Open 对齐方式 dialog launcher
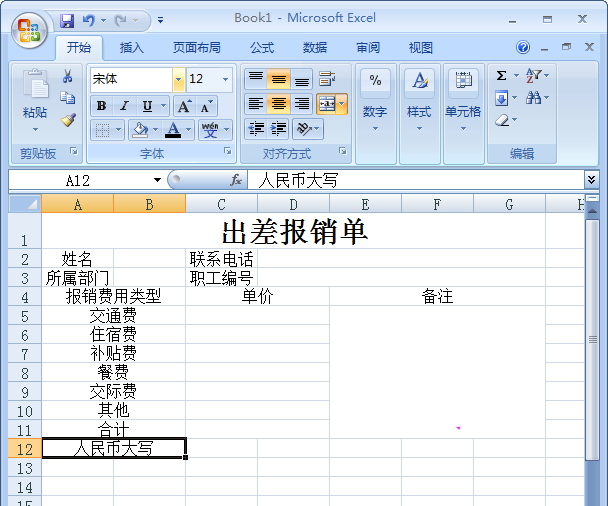The width and height of the screenshot is (608, 506). click(x=343, y=151)
